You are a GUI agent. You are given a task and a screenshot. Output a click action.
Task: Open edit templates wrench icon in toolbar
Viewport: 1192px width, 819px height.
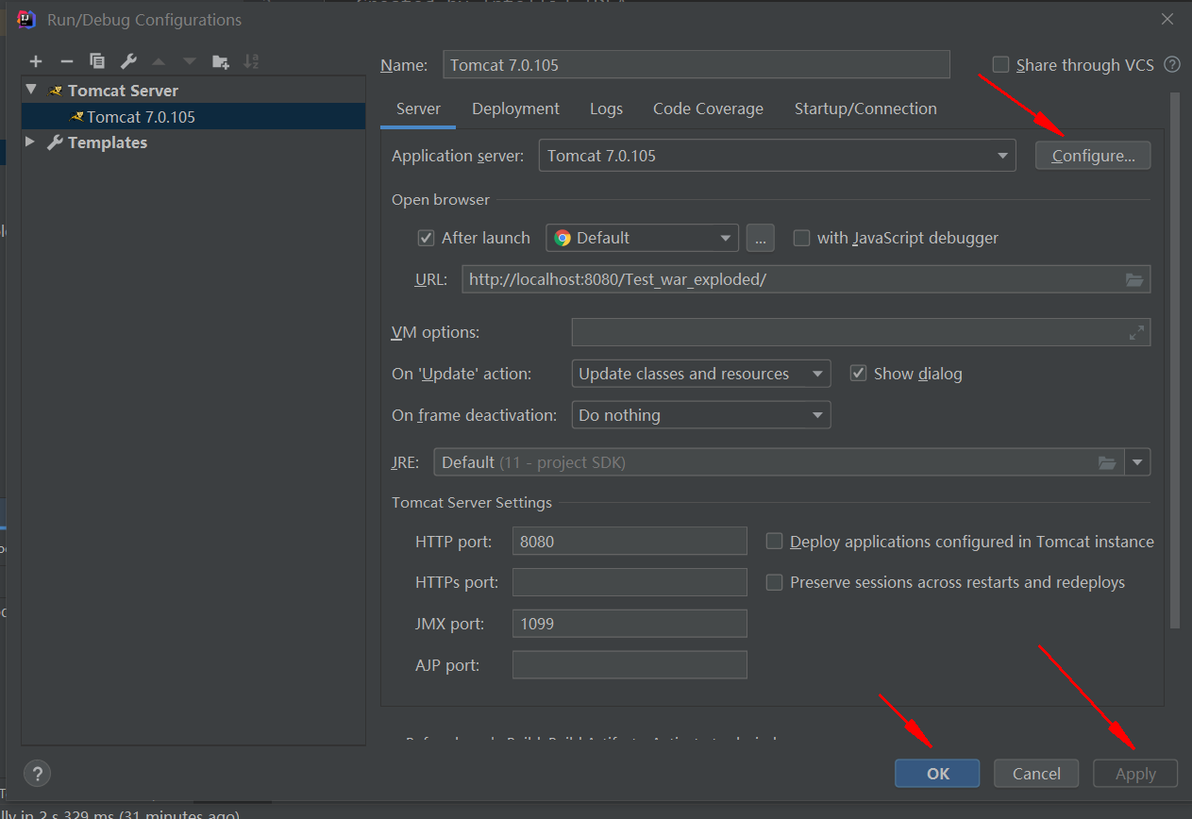(128, 62)
